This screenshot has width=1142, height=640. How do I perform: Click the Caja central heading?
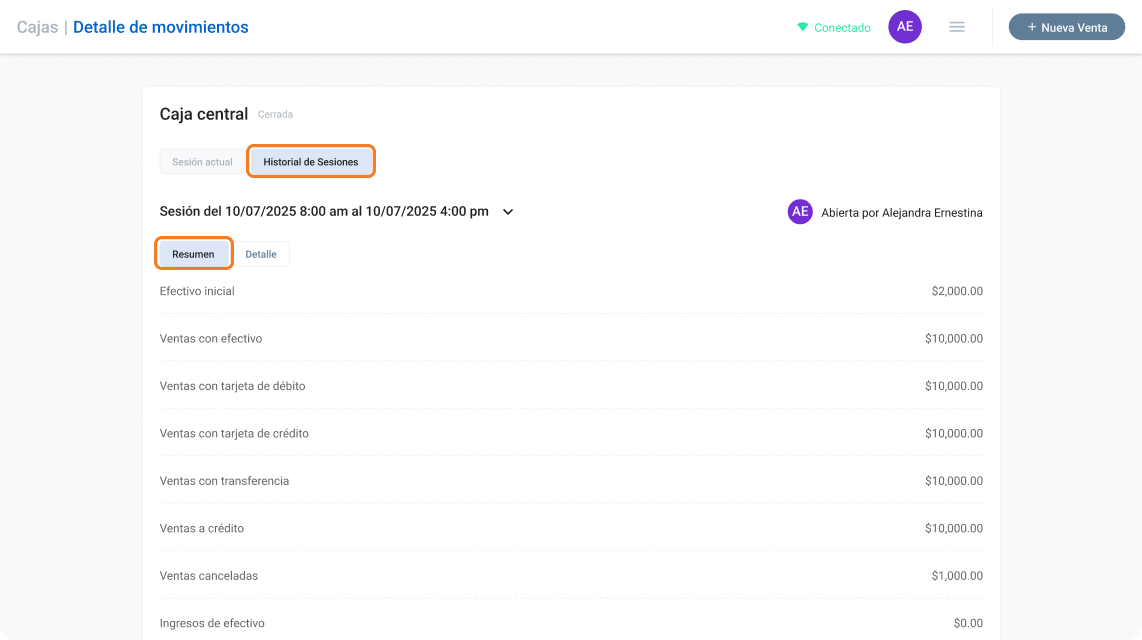[x=203, y=114]
